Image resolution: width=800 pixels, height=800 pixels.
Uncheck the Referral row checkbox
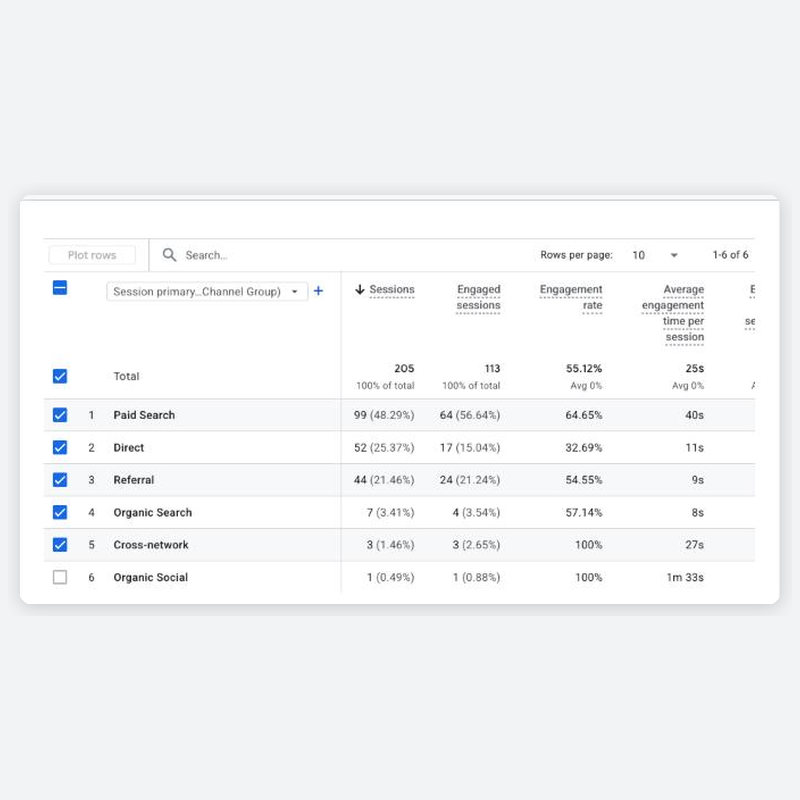[x=60, y=480]
